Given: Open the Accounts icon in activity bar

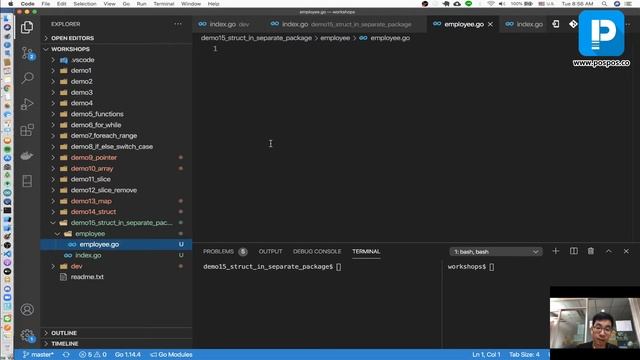Looking at the screenshot, I should point(27,309).
